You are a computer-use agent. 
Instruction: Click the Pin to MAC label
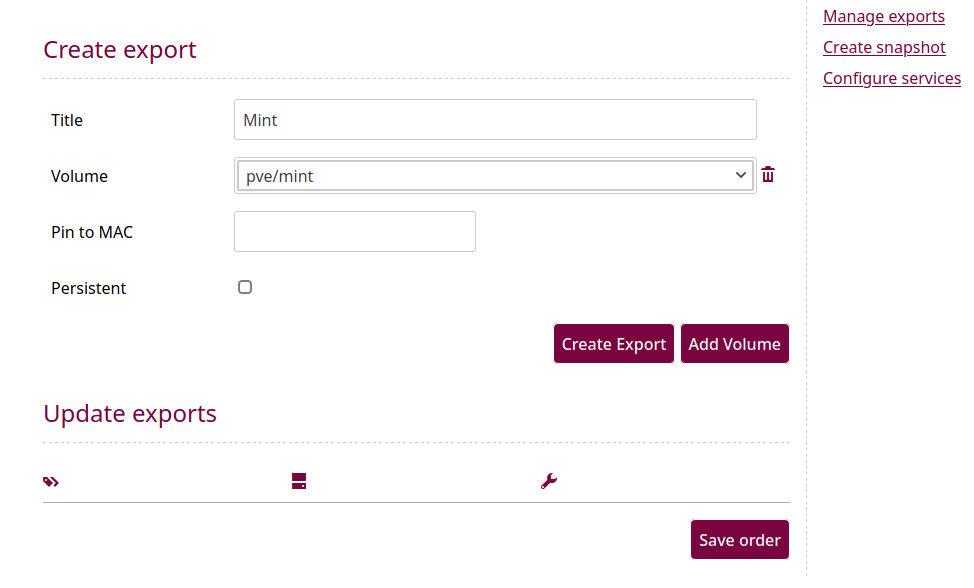92,232
